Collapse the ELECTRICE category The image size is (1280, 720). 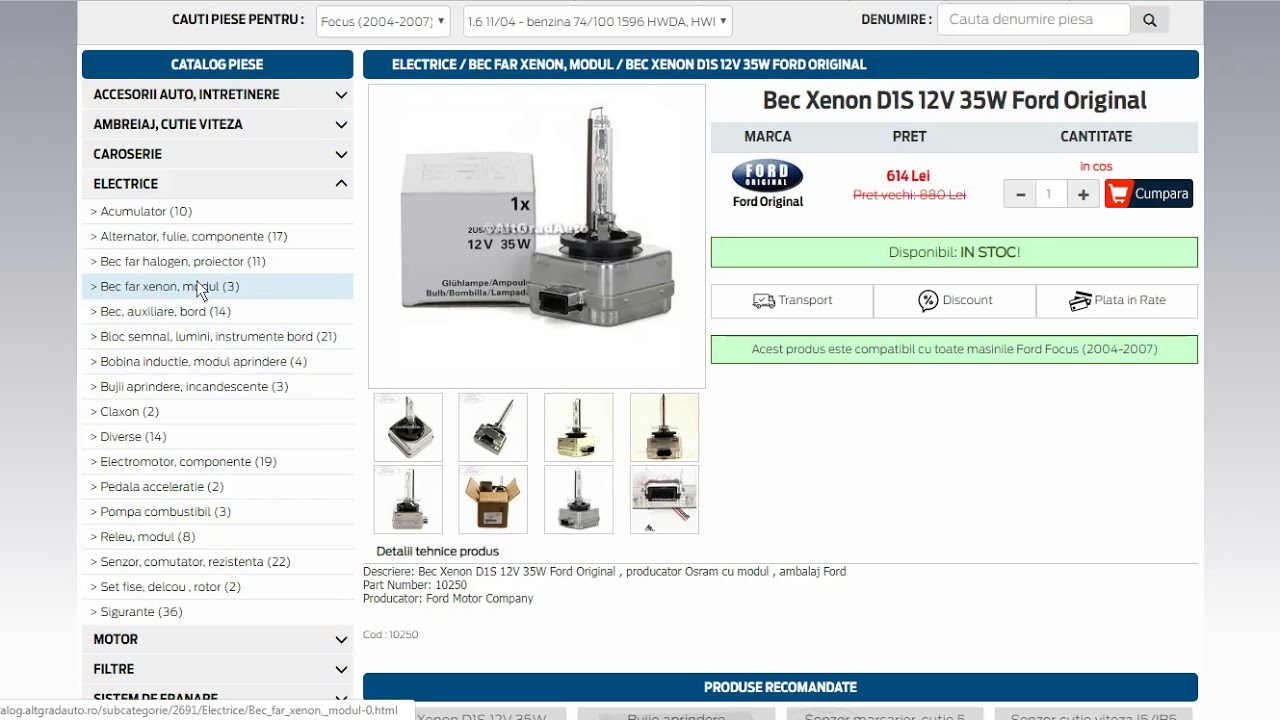click(x=341, y=184)
